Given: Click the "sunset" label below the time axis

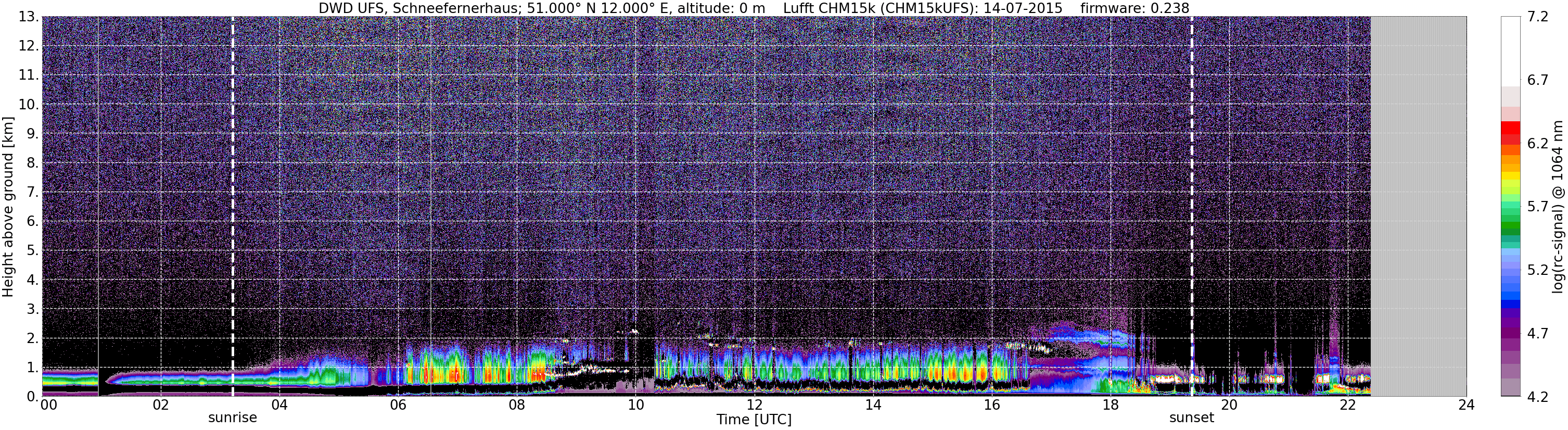Looking at the screenshot, I should [1191, 418].
